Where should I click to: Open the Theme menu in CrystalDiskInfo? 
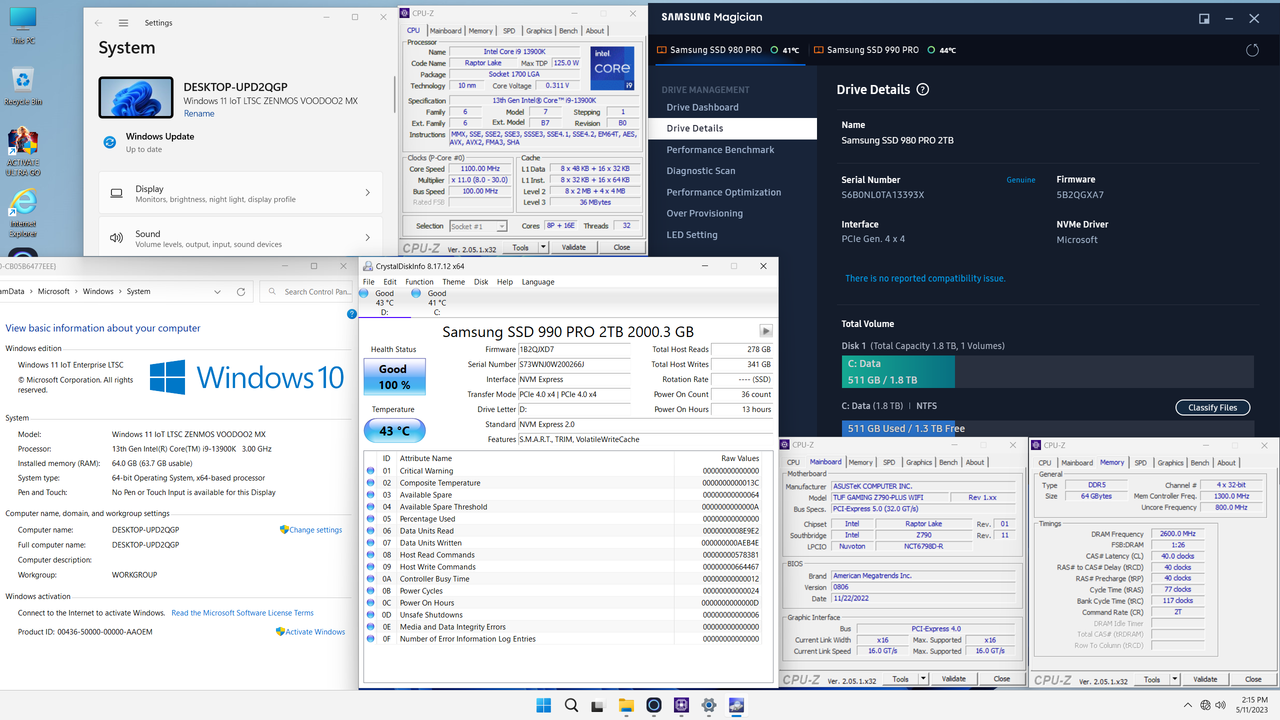[454, 282]
